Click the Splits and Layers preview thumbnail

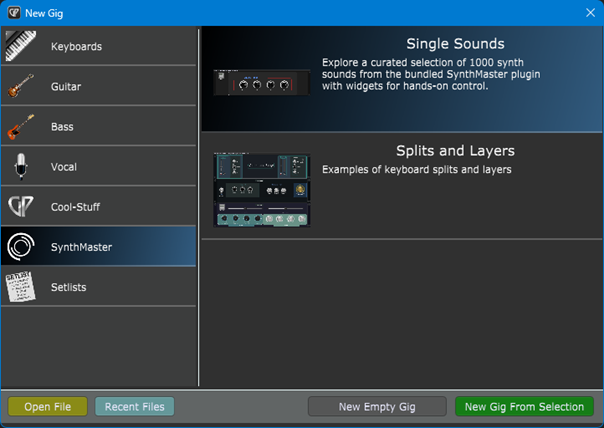(x=262, y=190)
